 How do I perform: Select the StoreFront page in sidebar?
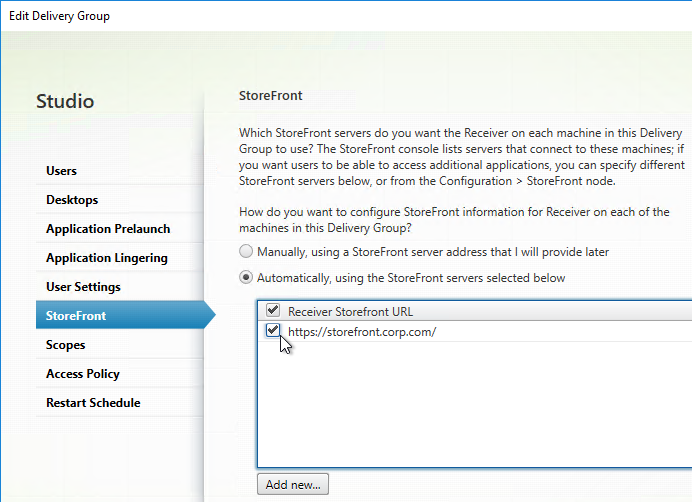(x=125, y=315)
